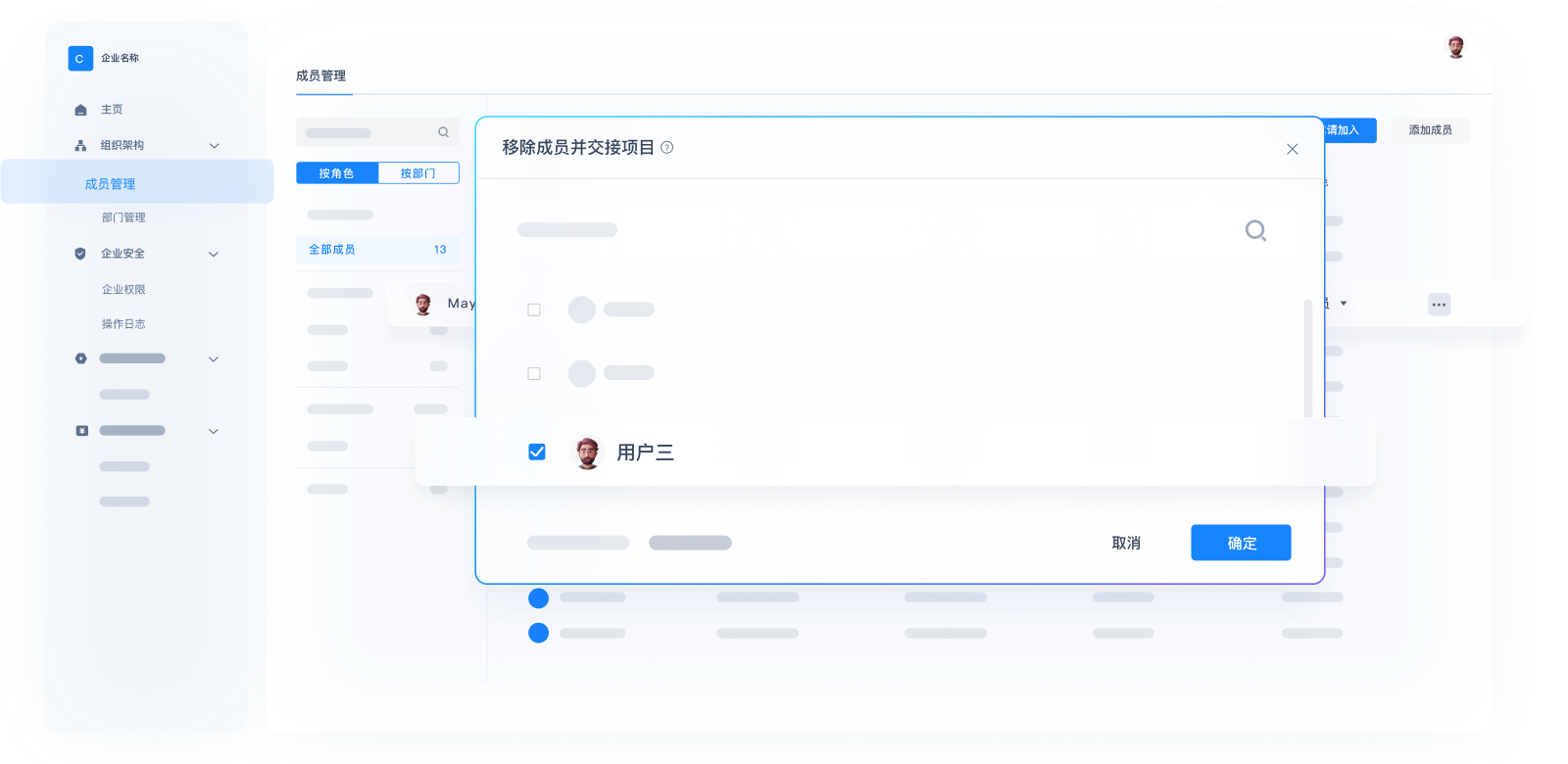Open the role dropdown arrow in member row
1568x764 pixels.
click(1344, 304)
